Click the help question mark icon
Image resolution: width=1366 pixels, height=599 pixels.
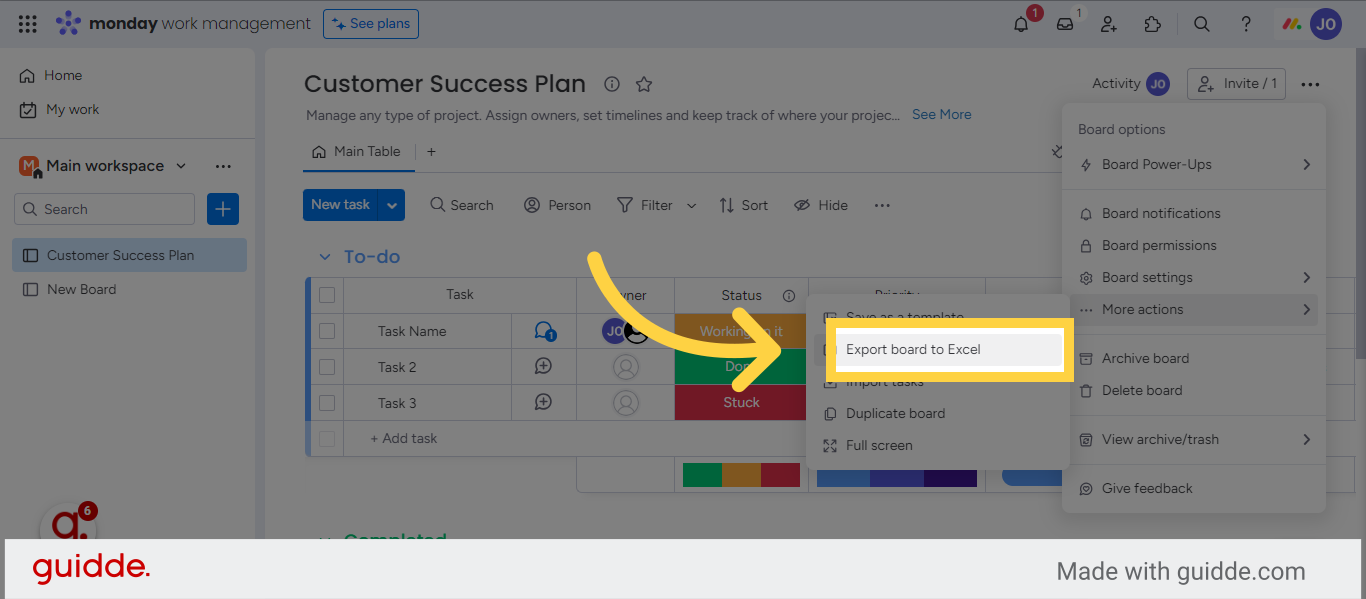(x=1246, y=24)
